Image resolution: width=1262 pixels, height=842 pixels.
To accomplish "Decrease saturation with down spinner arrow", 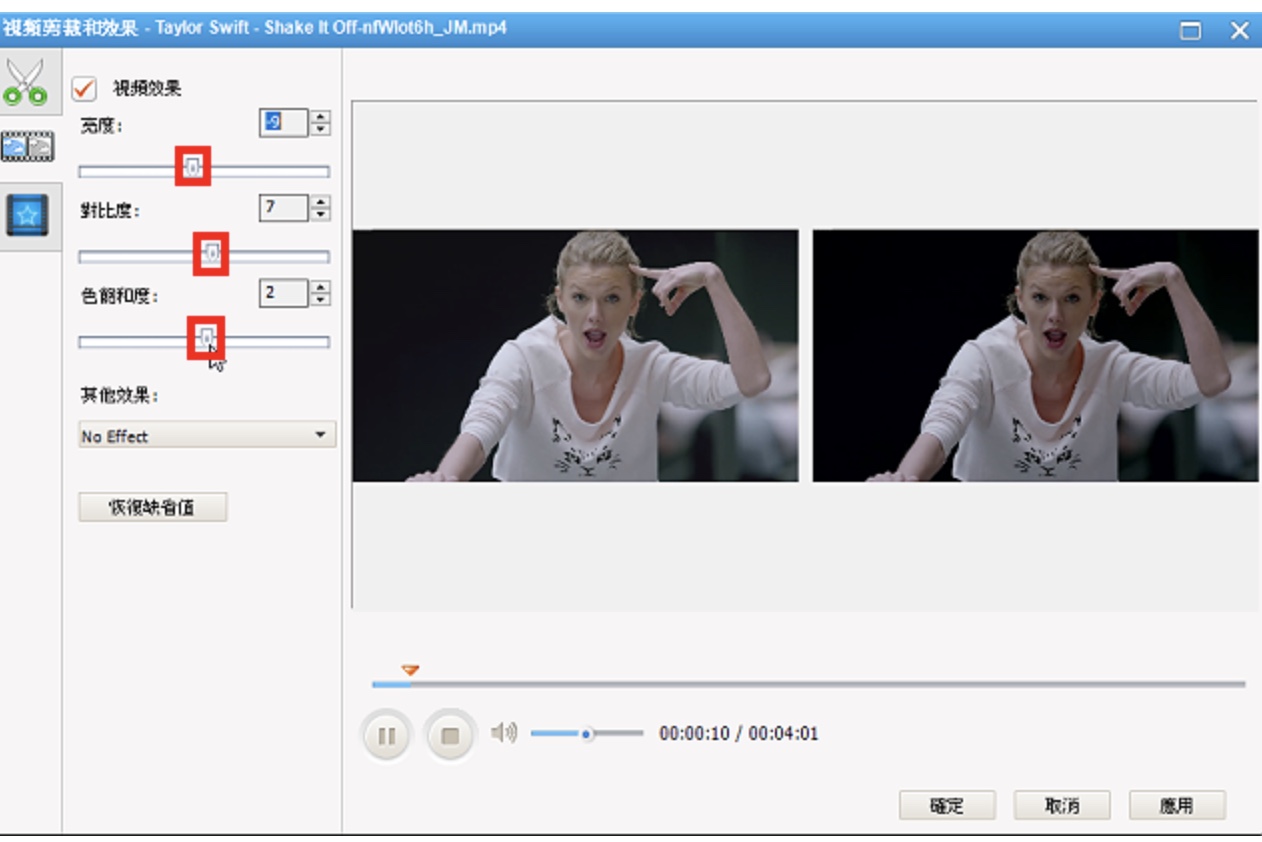I will pyautogui.click(x=320, y=300).
